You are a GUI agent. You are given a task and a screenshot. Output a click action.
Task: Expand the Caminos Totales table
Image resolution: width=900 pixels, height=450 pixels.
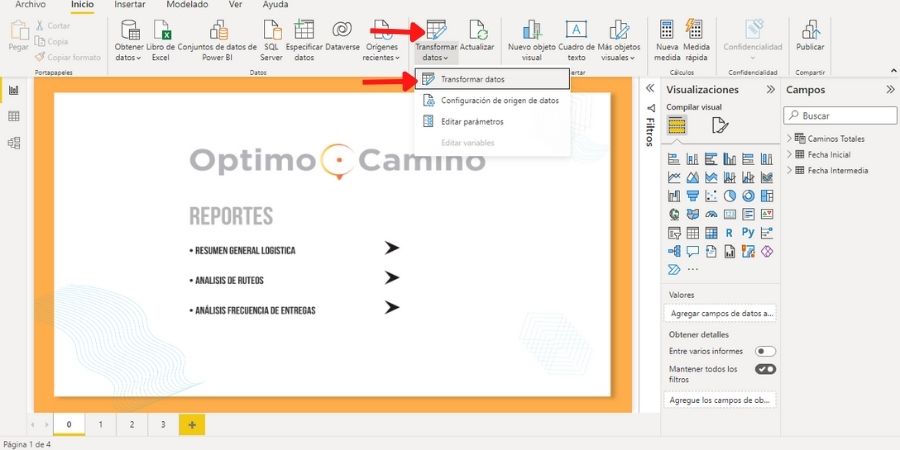pos(789,139)
